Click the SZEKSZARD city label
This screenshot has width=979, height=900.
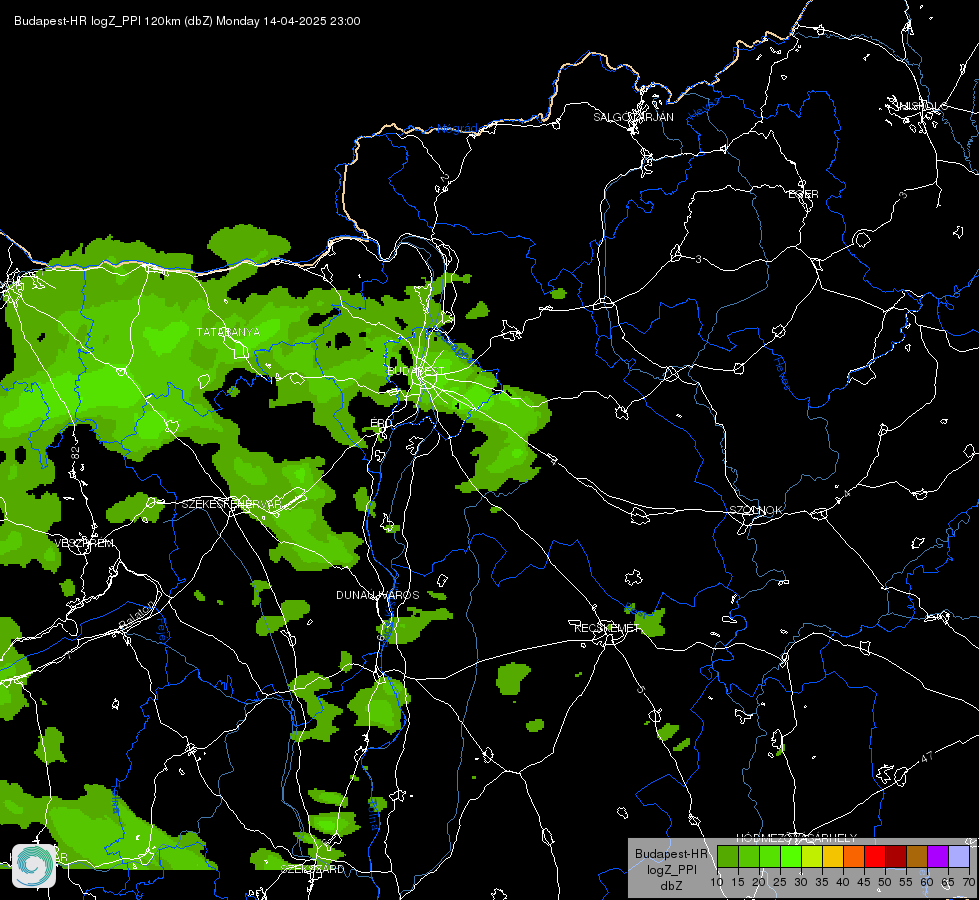click(x=312, y=869)
